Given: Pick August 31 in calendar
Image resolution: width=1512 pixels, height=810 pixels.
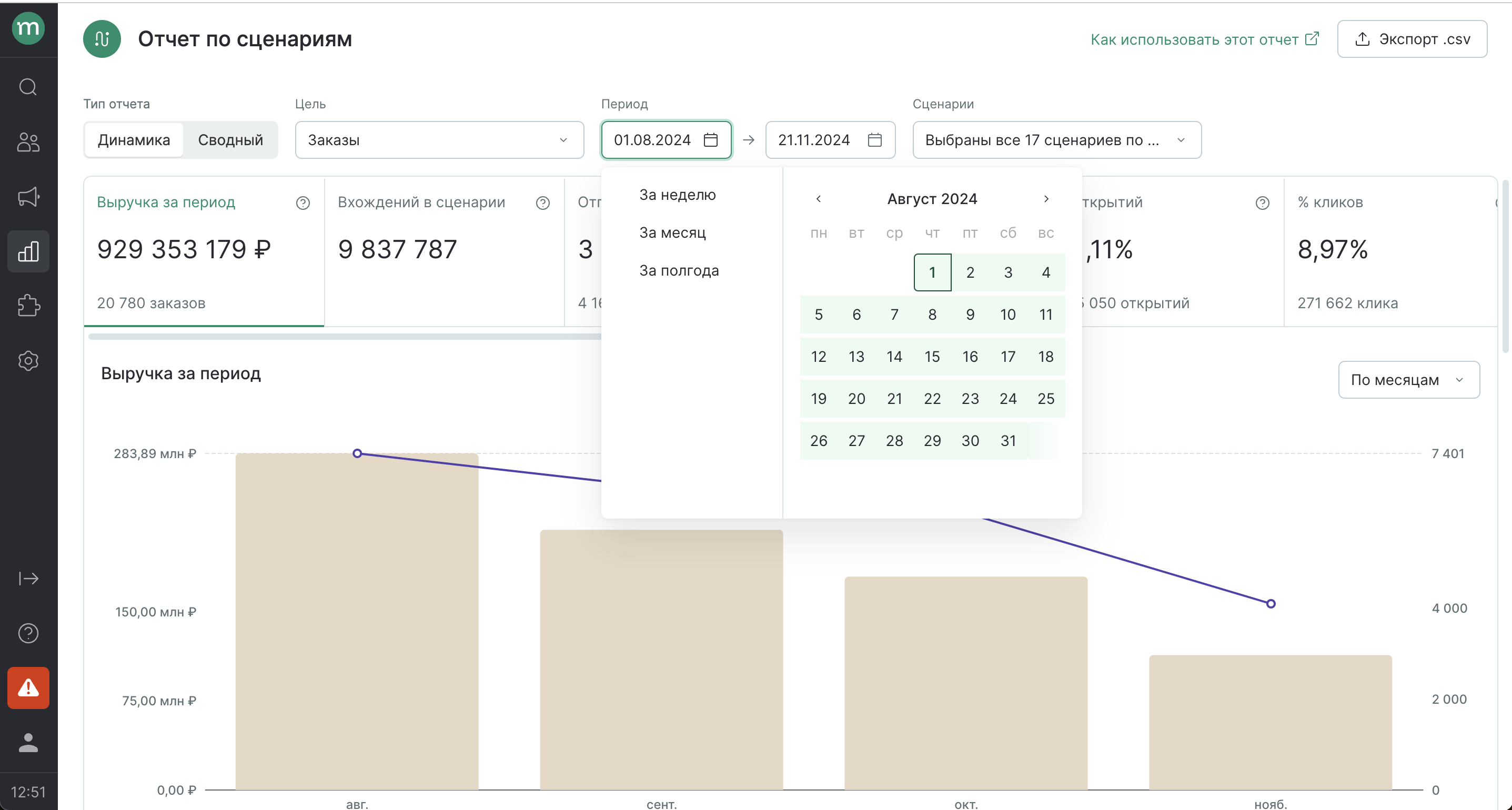Looking at the screenshot, I should (1008, 440).
